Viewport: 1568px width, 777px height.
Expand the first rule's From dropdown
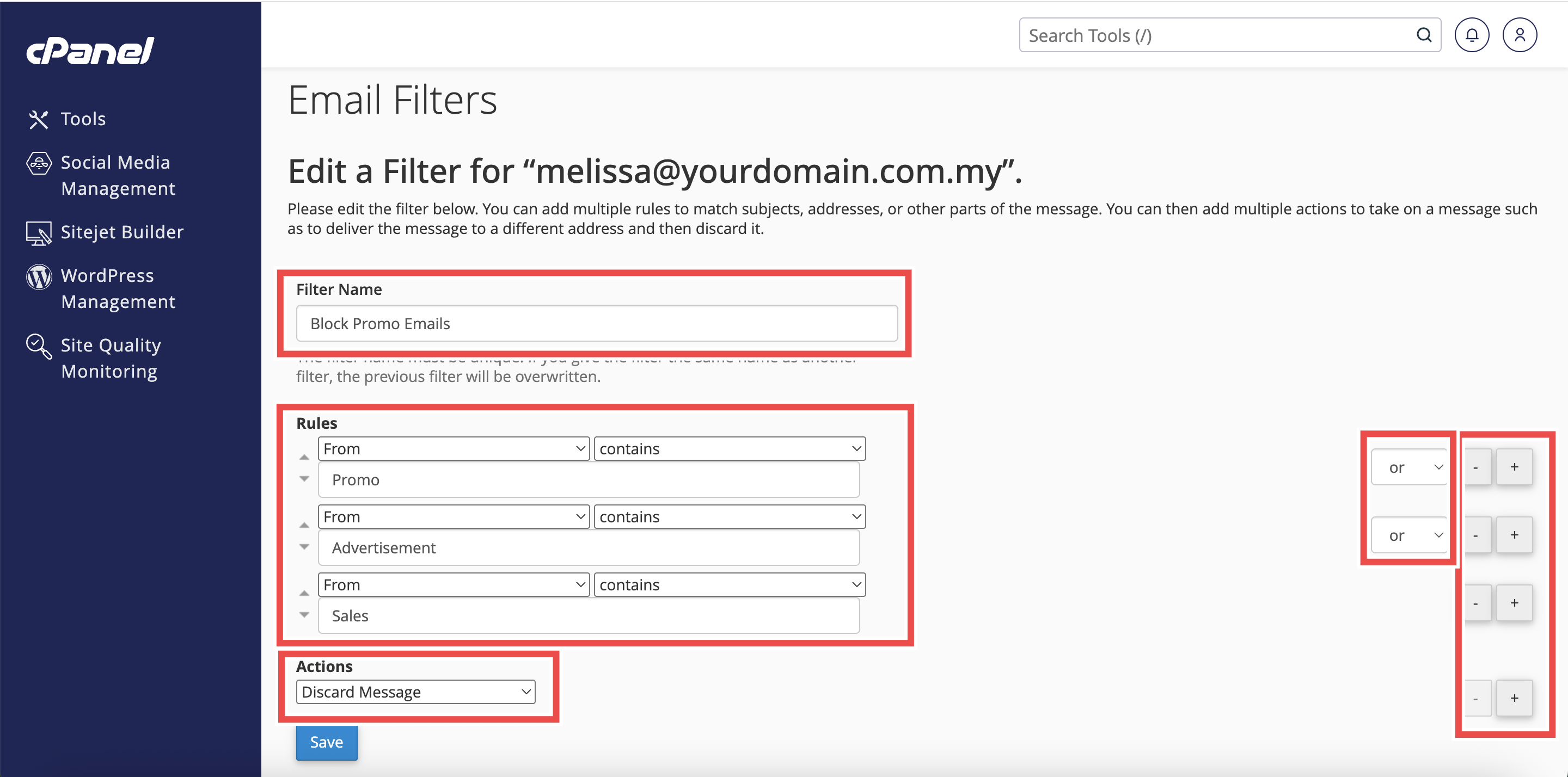click(x=453, y=449)
